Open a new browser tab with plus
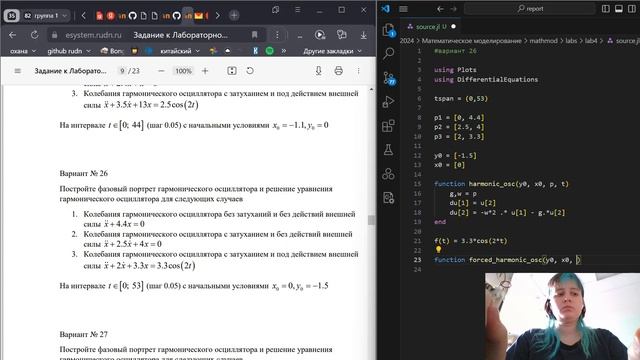 234,16
